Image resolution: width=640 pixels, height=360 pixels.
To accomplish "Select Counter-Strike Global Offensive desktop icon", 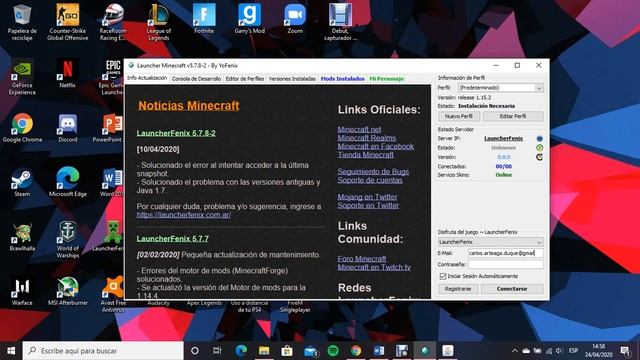I will click(67, 22).
